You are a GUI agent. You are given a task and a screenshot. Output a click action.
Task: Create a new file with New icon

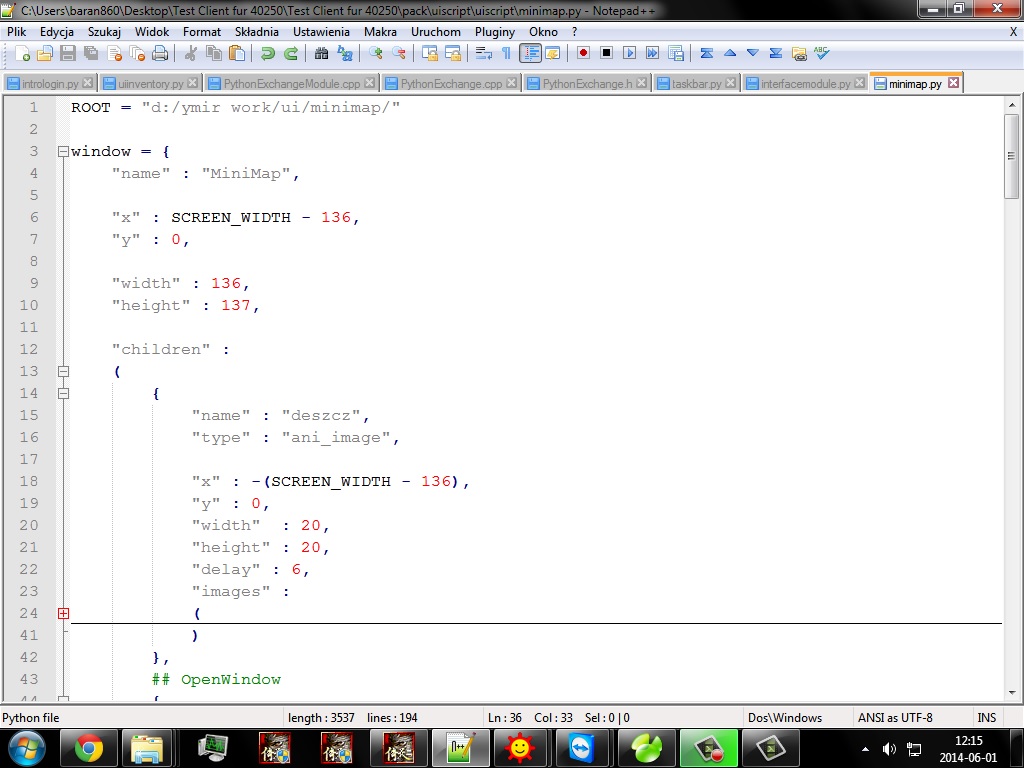22,54
